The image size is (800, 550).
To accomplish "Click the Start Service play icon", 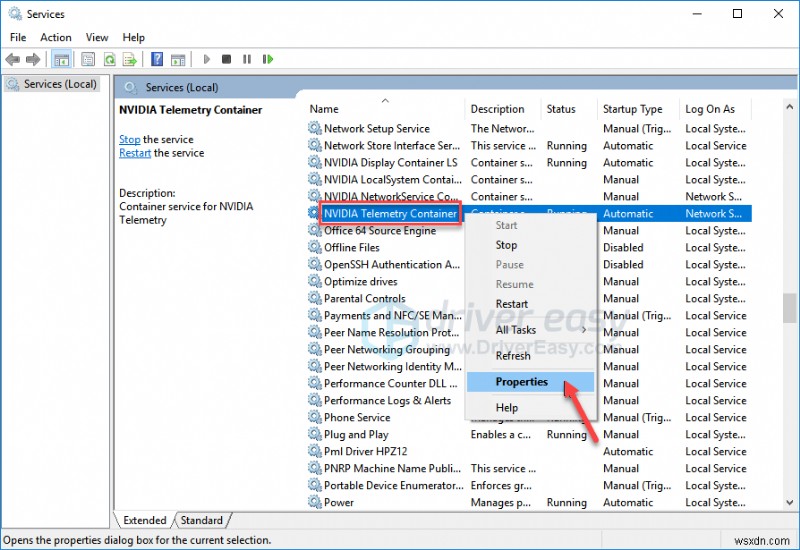I will 207,59.
